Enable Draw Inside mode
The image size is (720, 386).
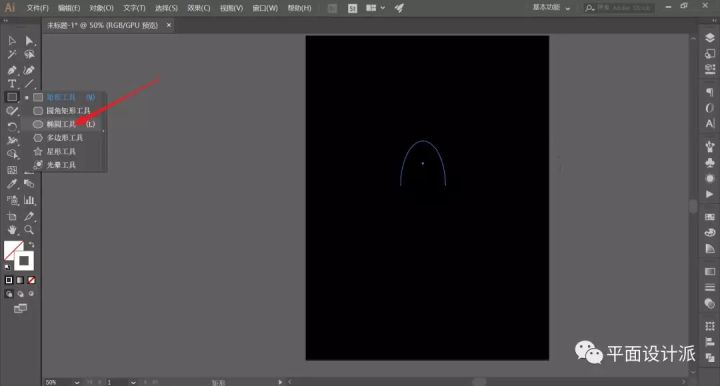31,294
